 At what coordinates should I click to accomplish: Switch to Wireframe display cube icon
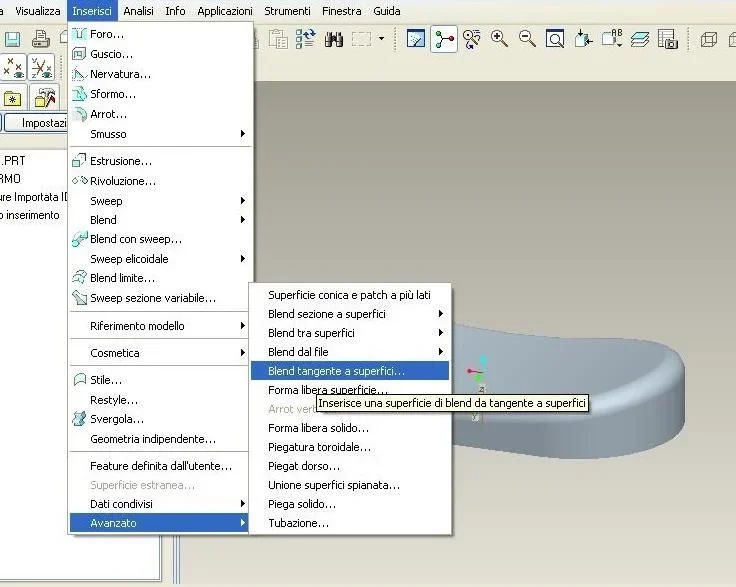coord(709,39)
